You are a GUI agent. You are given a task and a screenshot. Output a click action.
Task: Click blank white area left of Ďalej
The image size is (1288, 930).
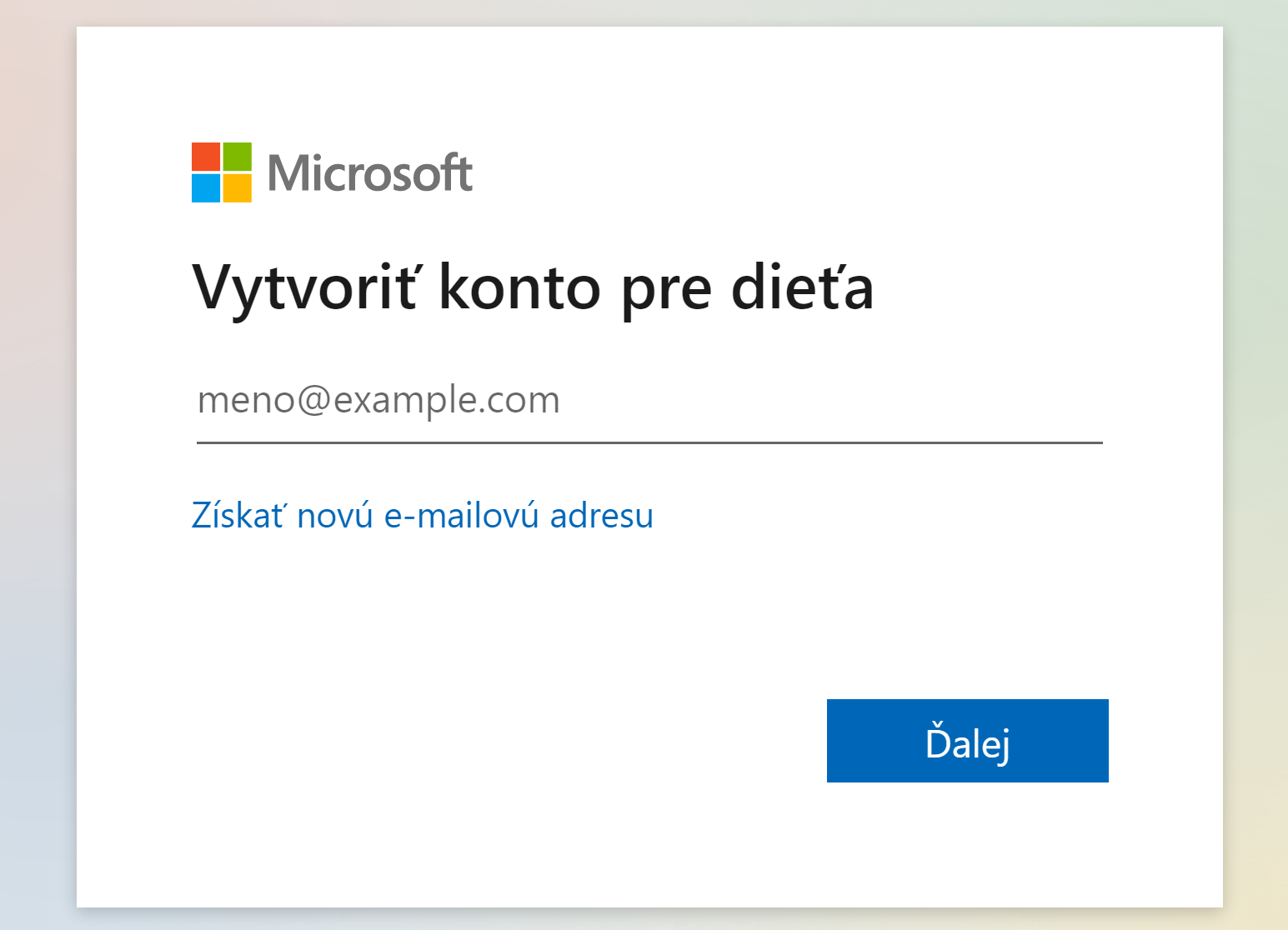click(x=500, y=742)
